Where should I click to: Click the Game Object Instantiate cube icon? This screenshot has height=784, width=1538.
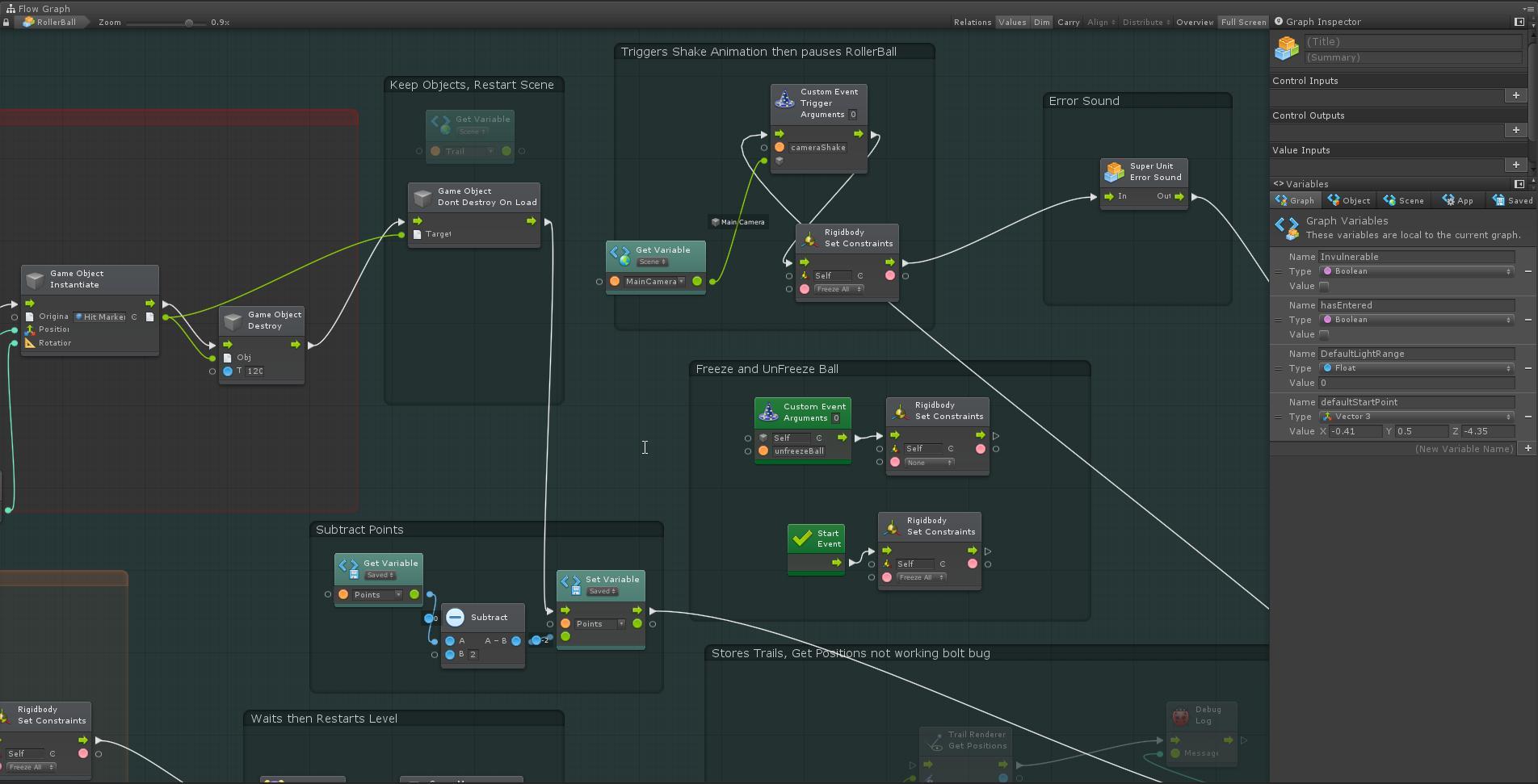tap(35, 279)
